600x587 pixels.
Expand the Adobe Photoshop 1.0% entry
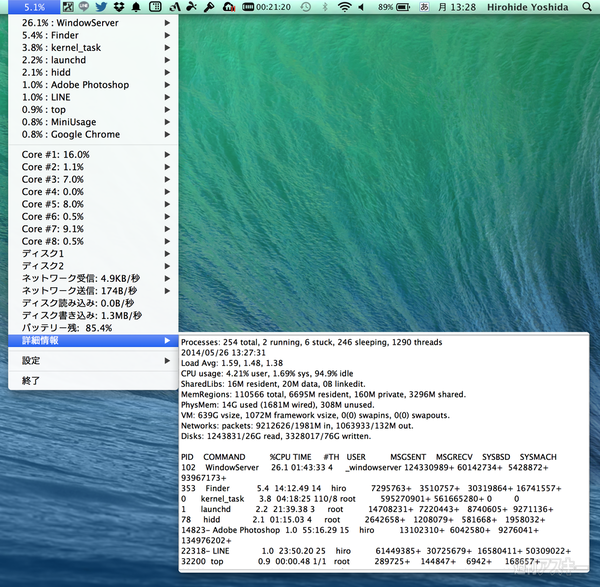coord(93,85)
